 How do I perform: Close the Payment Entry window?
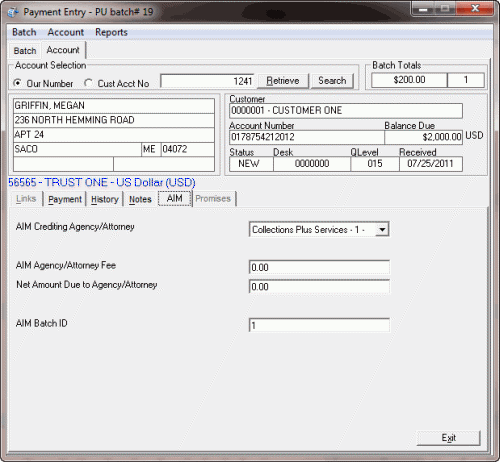[475, 9]
